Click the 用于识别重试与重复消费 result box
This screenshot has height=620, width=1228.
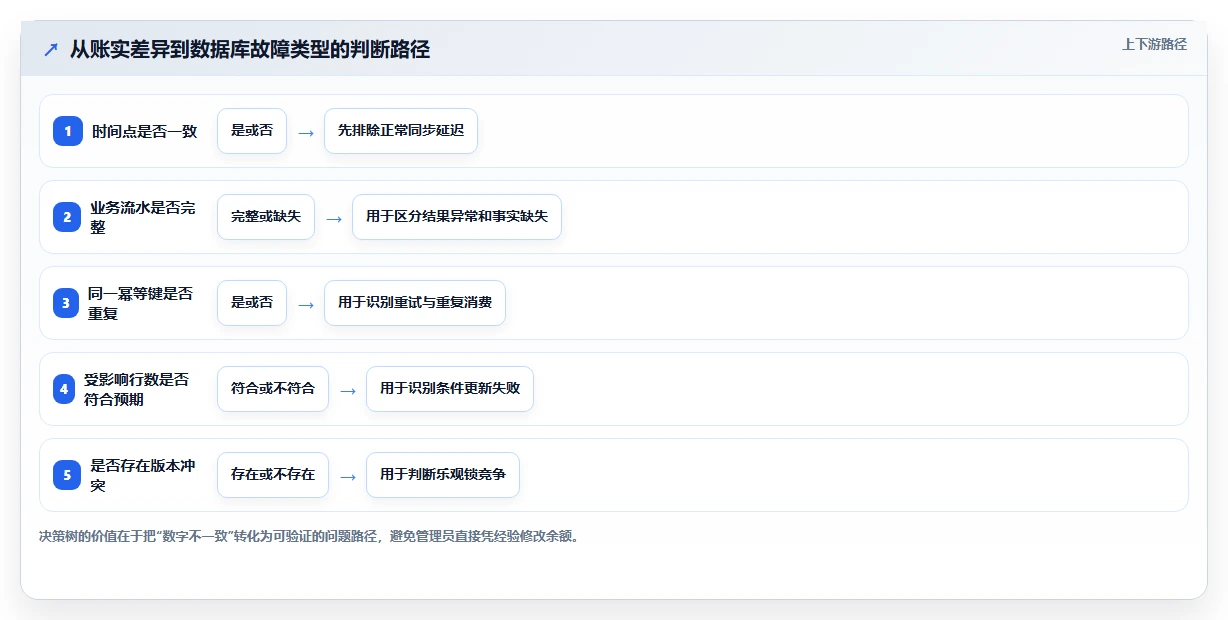tap(415, 303)
